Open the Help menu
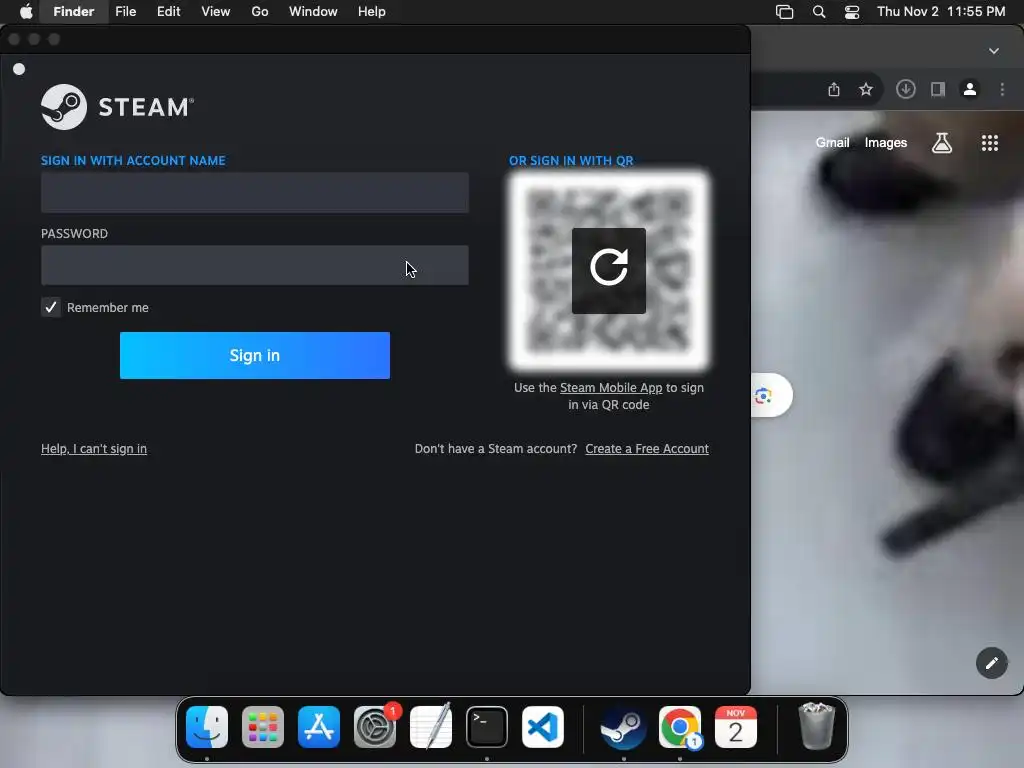This screenshot has height=768, width=1024. [x=372, y=11]
